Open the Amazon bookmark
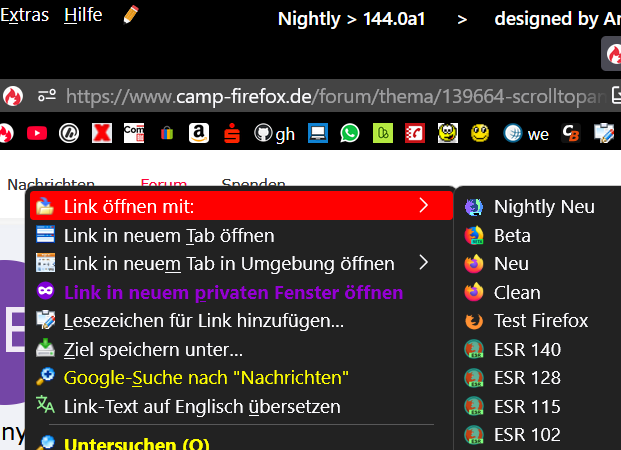Screen dimensions: 621x450 [x=199, y=133]
